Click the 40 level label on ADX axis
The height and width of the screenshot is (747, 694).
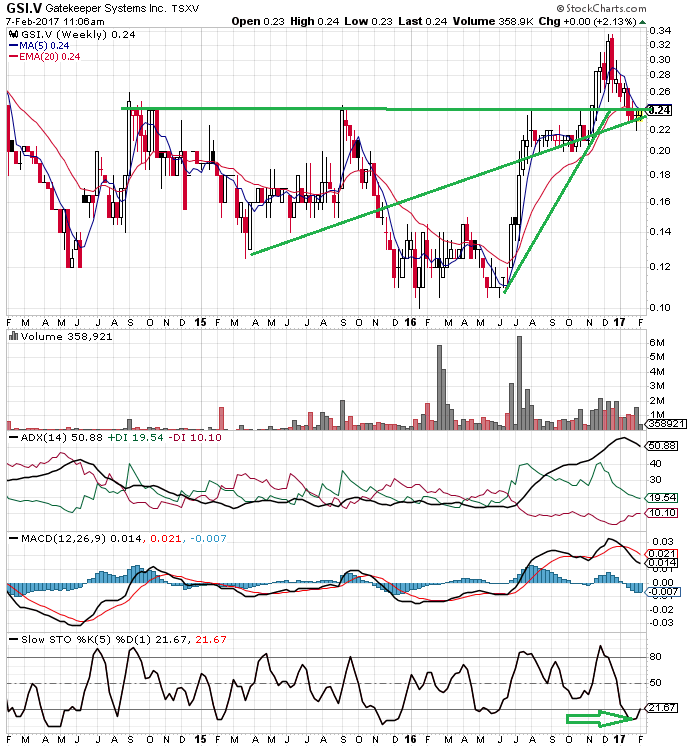tap(656, 463)
